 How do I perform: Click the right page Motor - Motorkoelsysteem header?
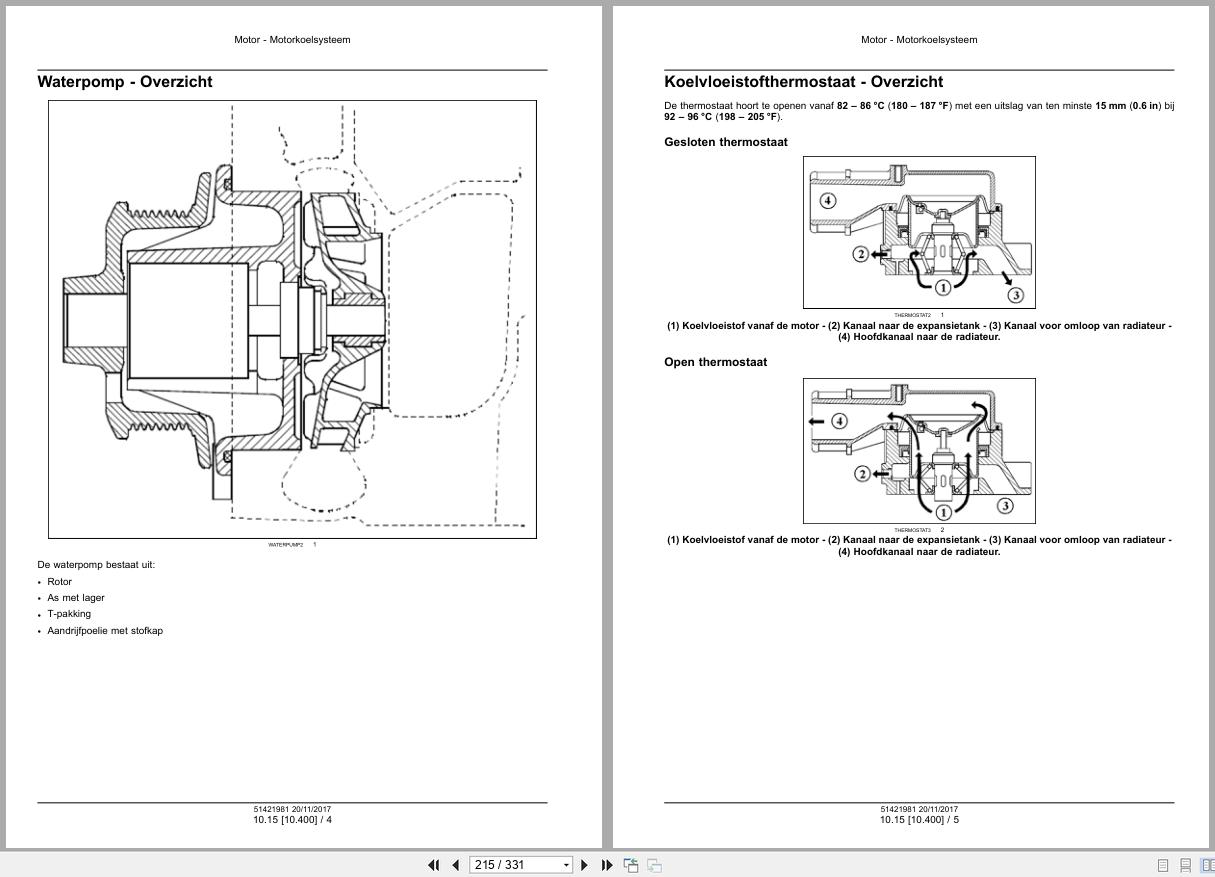(919, 40)
